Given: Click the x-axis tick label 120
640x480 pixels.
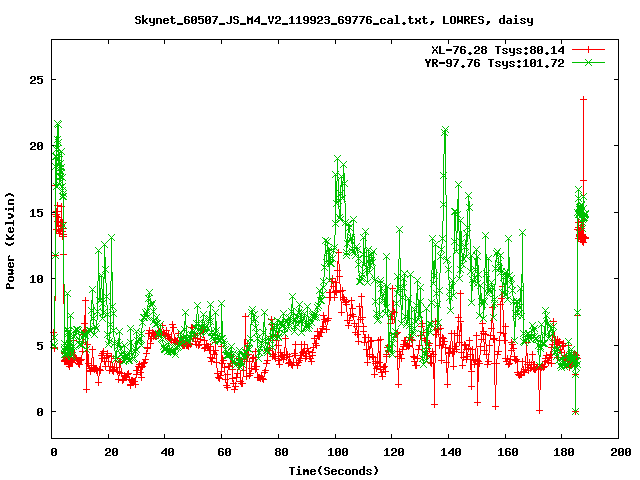Looking at the screenshot, I should tap(394, 452).
